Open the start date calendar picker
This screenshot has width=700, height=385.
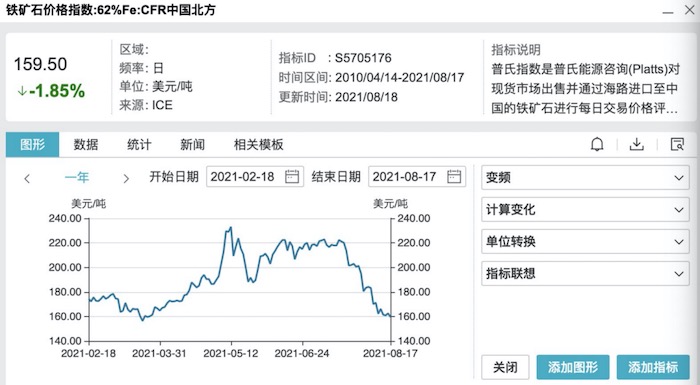(292, 176)
